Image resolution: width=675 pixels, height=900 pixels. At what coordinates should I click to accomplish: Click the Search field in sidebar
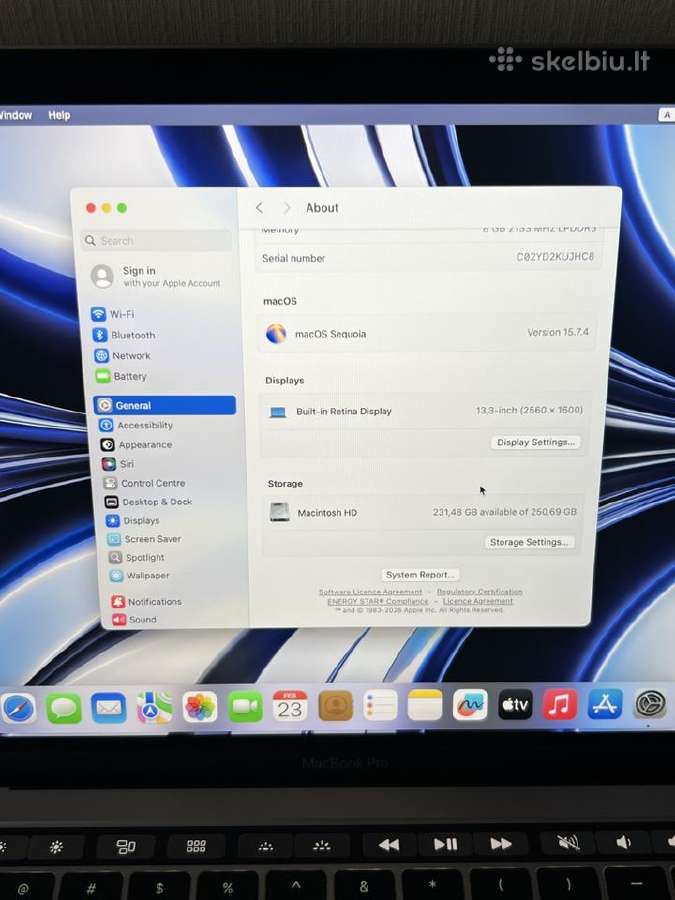click(156, 240)
